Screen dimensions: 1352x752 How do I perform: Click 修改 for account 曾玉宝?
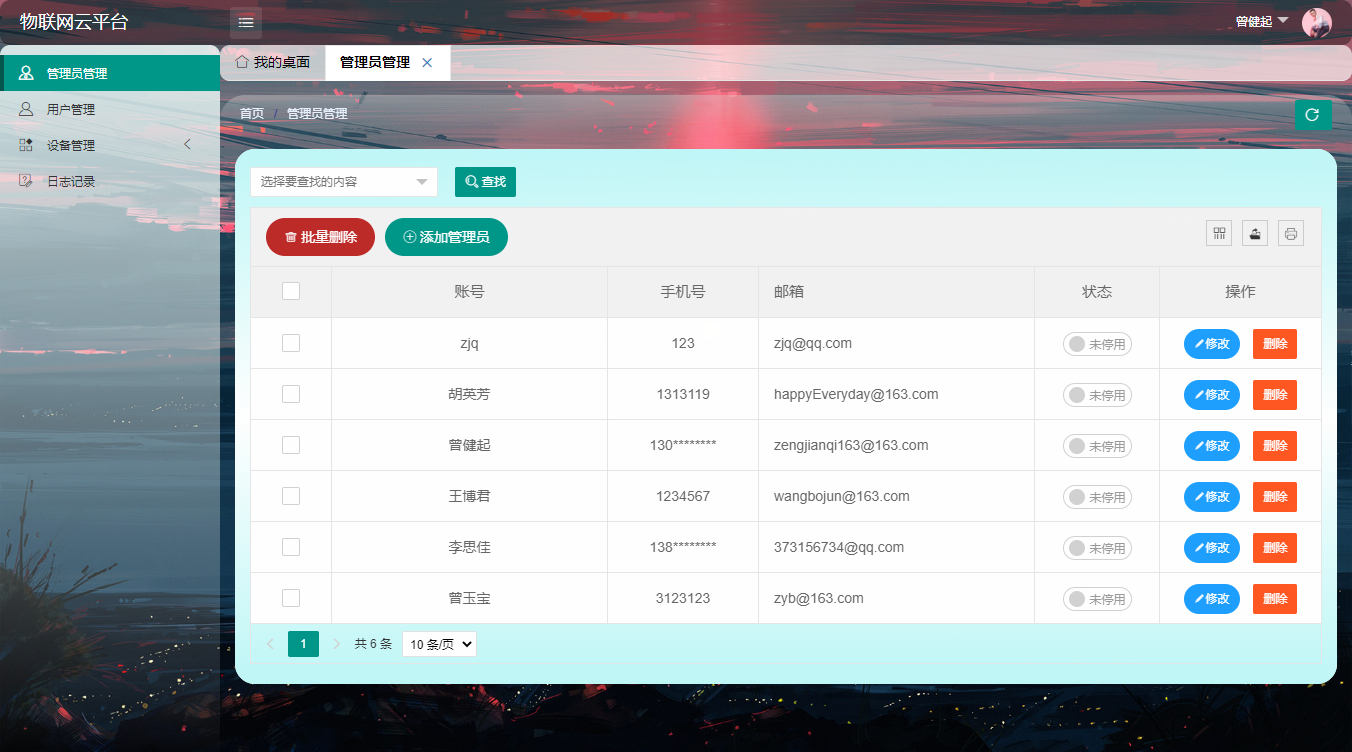(1212, 599)
